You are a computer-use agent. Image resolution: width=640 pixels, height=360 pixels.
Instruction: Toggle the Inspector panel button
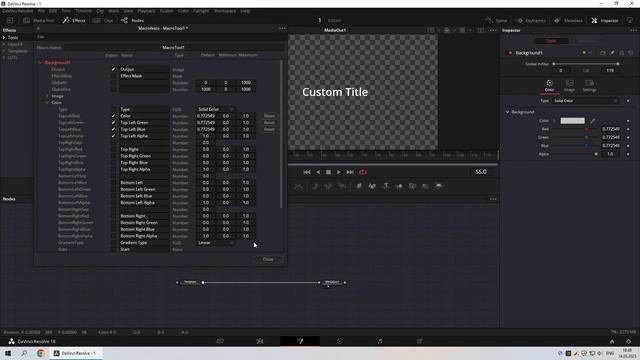(x=605, y=20)
